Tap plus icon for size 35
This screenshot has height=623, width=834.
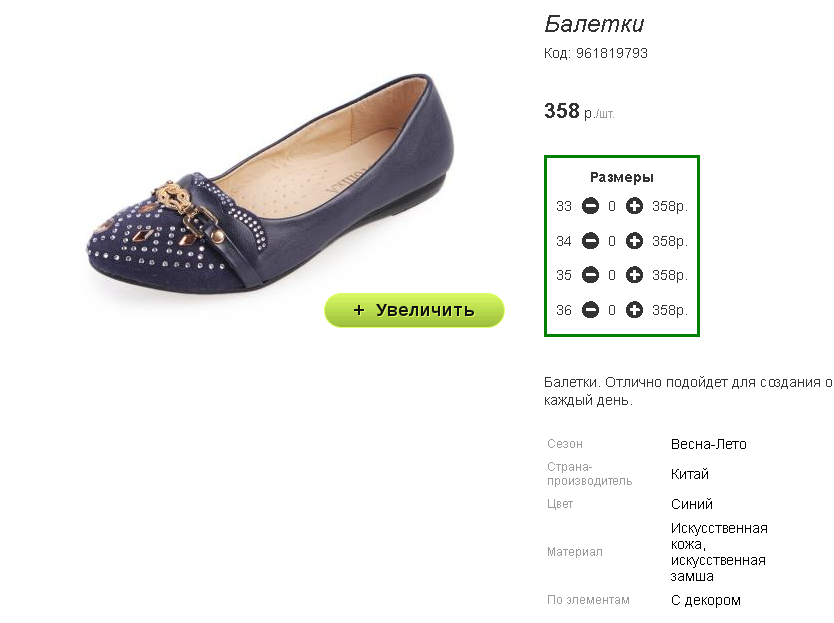pos(634,275)
